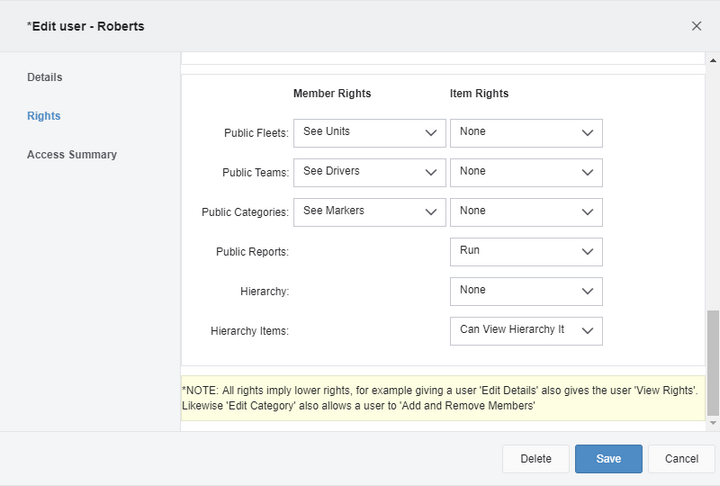This screenshot has width=720, height=486.
Task: Click the Delete button
Action: (x=536, y=458)
